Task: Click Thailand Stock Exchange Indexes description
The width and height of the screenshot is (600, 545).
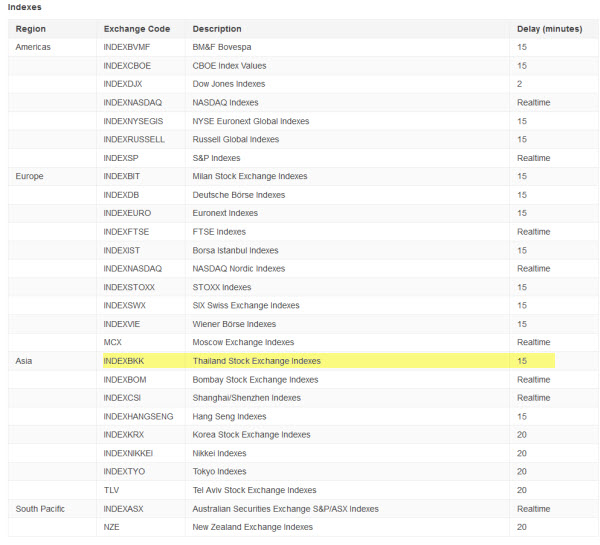Action: 256,361
